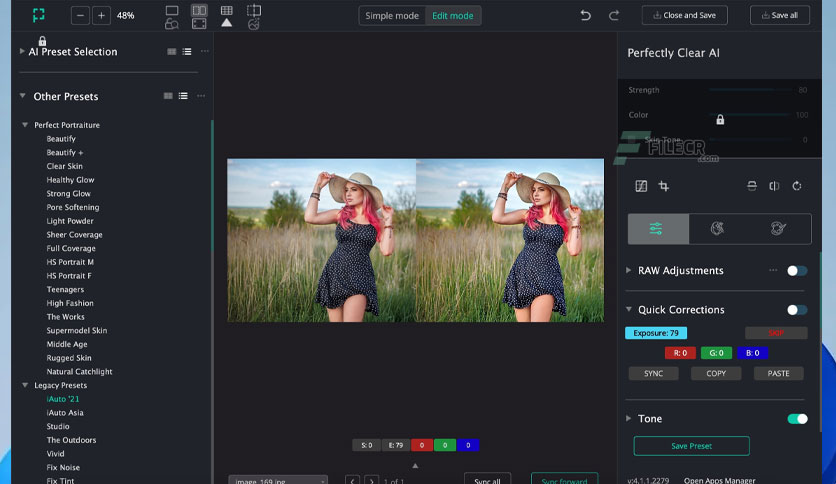Zoom out with the minus button
836x484 pixels.
[x=81, y=15]
